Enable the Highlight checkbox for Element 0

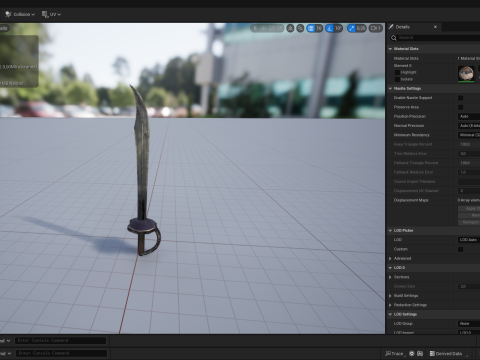click(397, 72)
